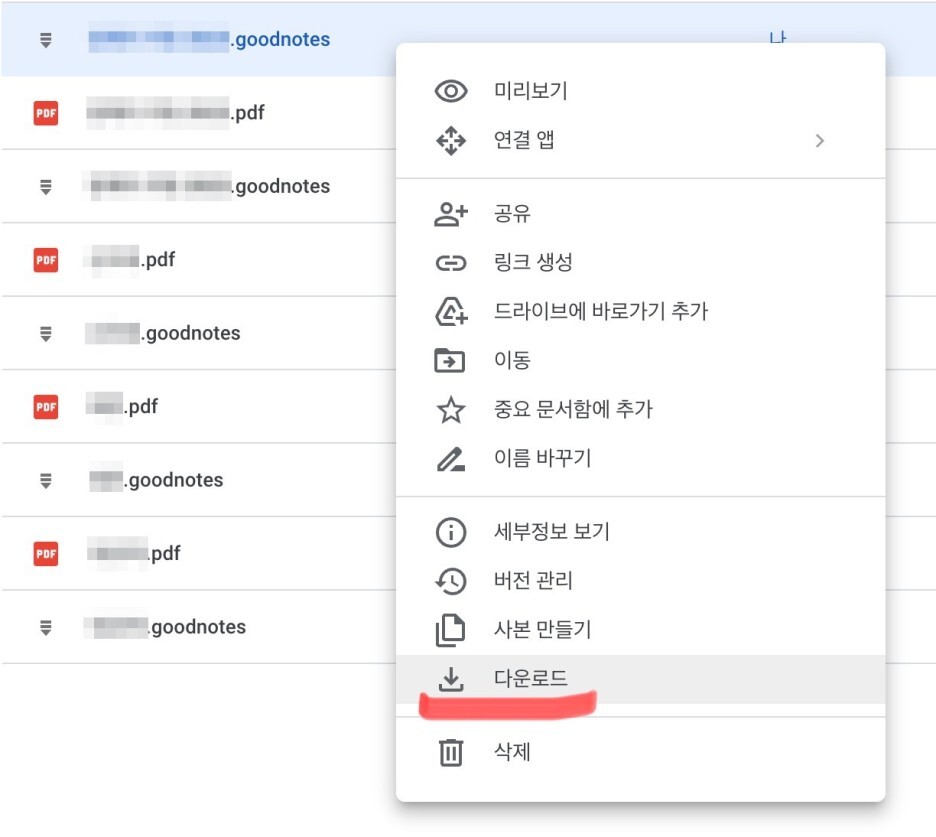The width and height of the screenshot is (936, 837).
Task: Choose 링크 생성 in the context menu
Action: pos(641,263)
